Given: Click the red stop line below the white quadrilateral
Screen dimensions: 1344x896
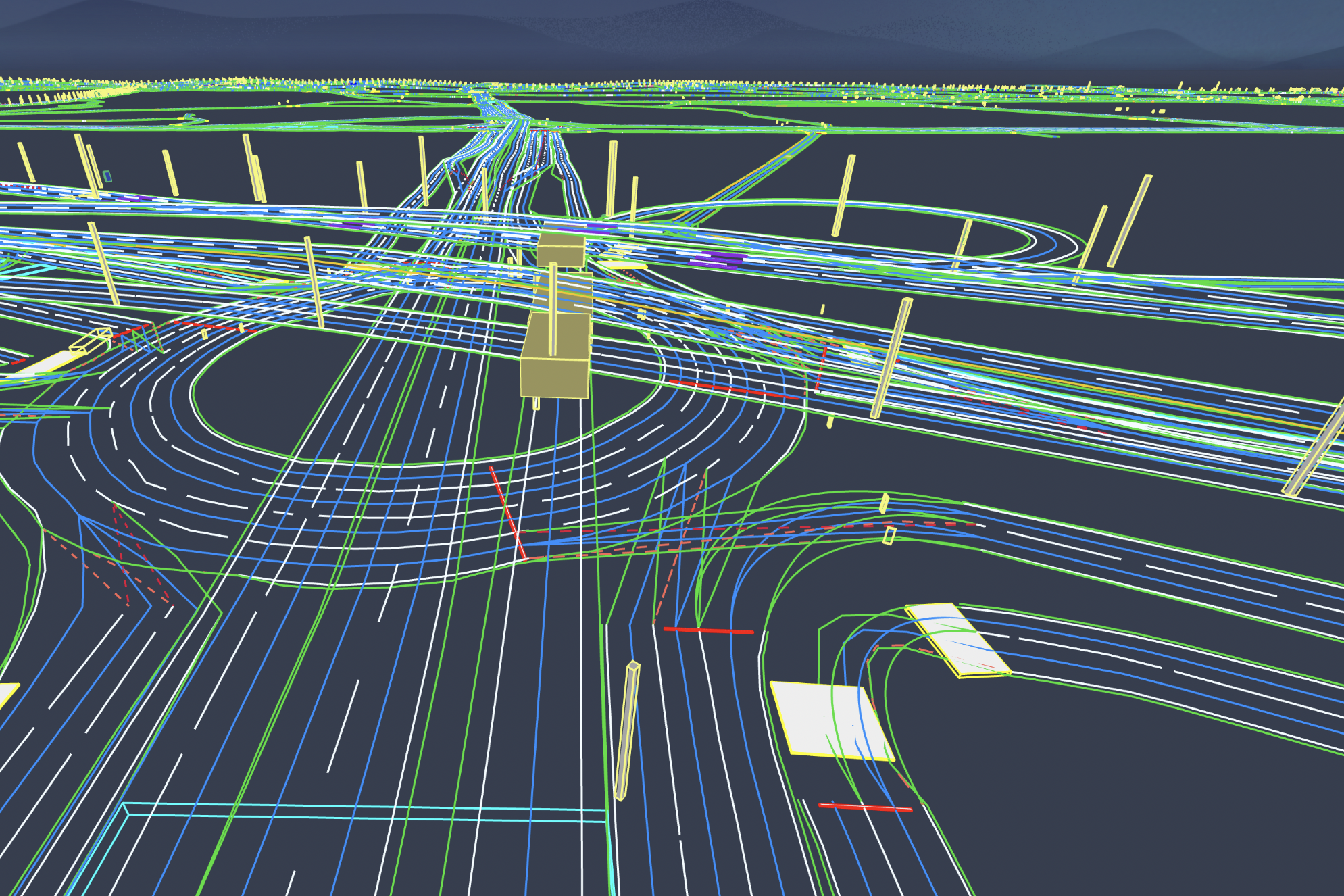Looking at the screenshot, I should point(865,807).
